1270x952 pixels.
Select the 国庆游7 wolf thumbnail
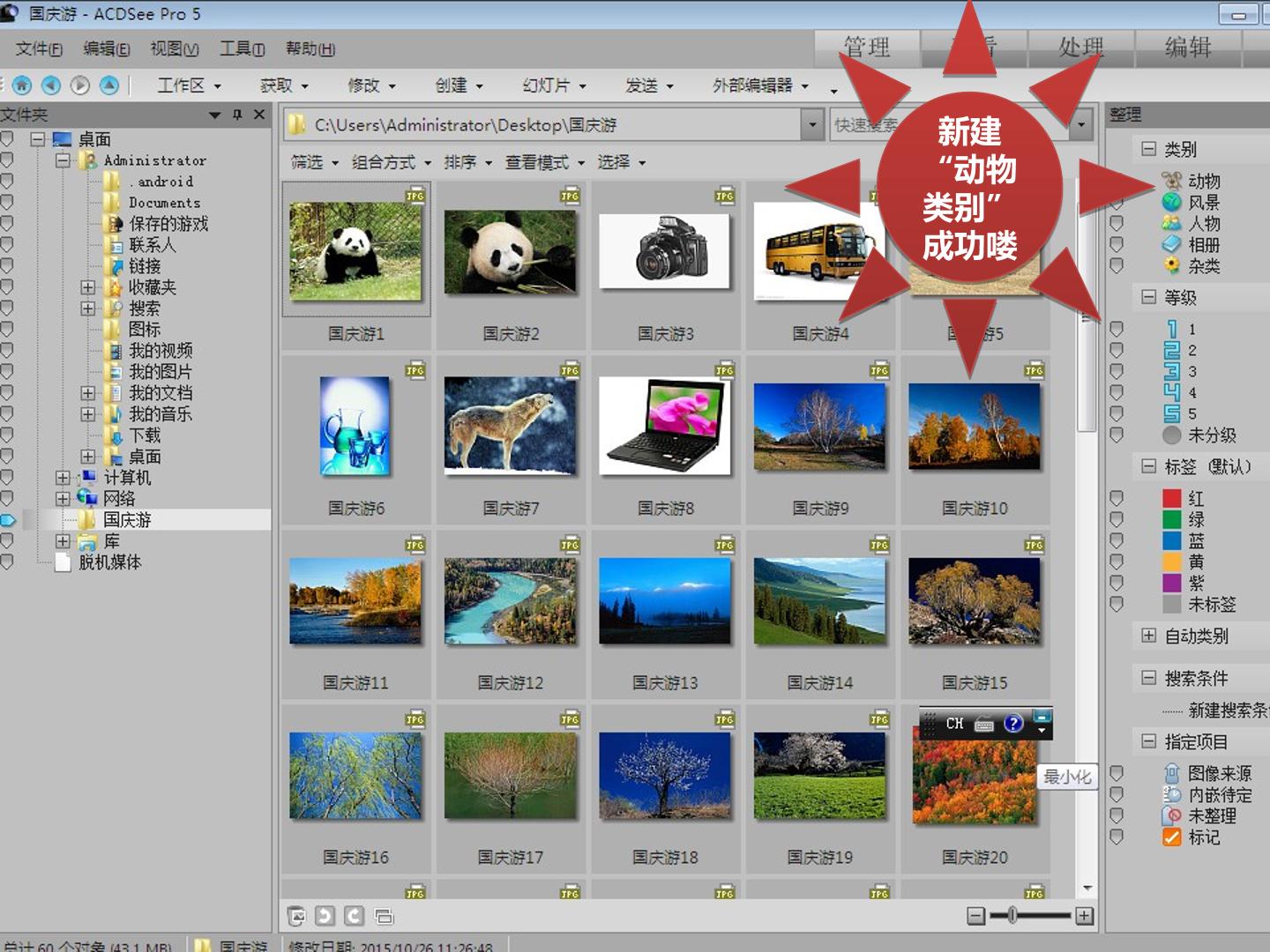click(x=511, y=425)
